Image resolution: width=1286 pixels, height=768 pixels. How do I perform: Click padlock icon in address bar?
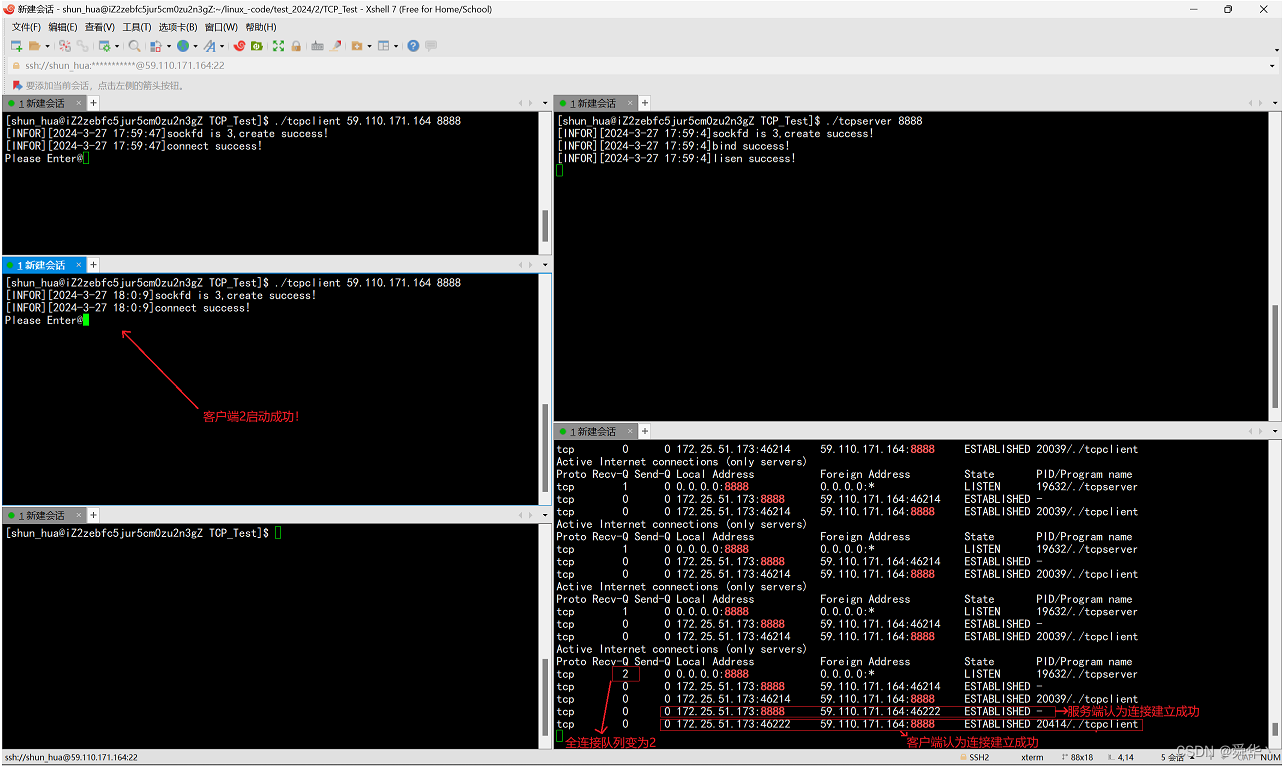point(16,65)
